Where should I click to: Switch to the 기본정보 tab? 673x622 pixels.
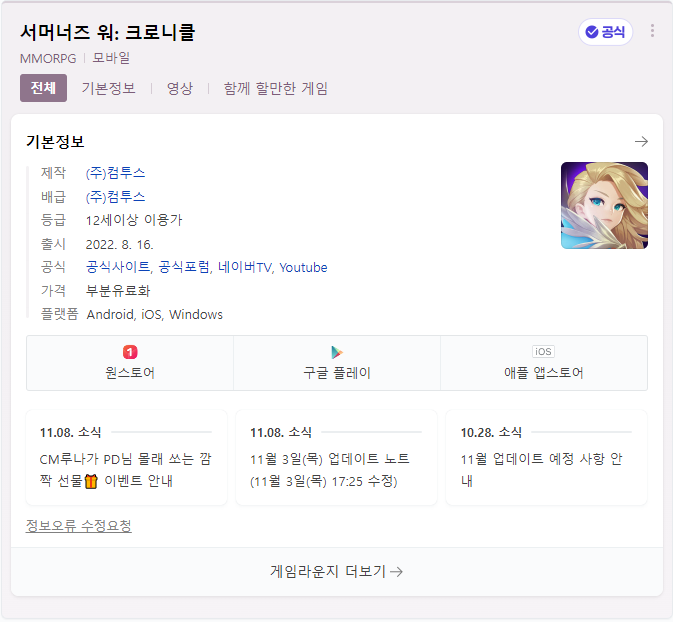tap(109, 88)
